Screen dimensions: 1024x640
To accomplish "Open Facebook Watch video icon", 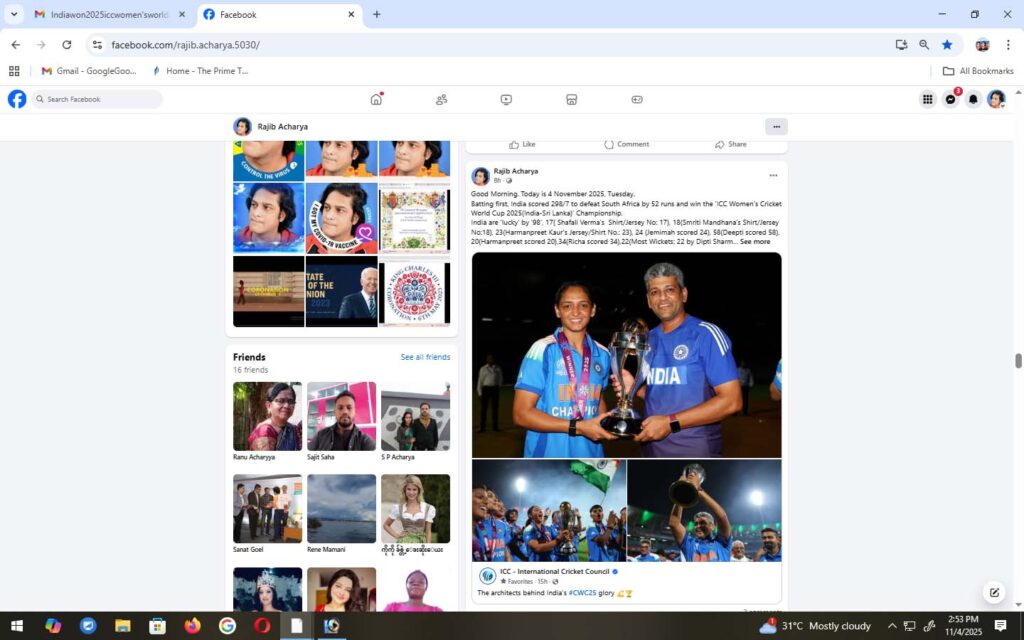I will [506, 99].
